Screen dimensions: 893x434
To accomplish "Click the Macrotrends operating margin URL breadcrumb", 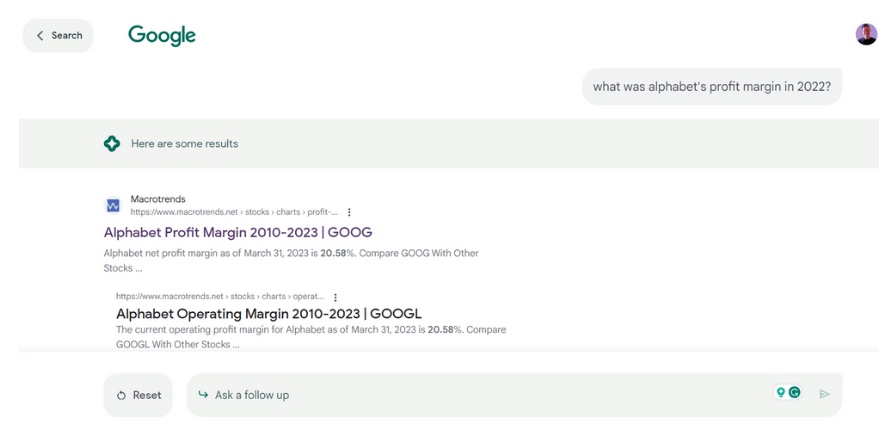I will pyautogui.click(x=221, y=297).
